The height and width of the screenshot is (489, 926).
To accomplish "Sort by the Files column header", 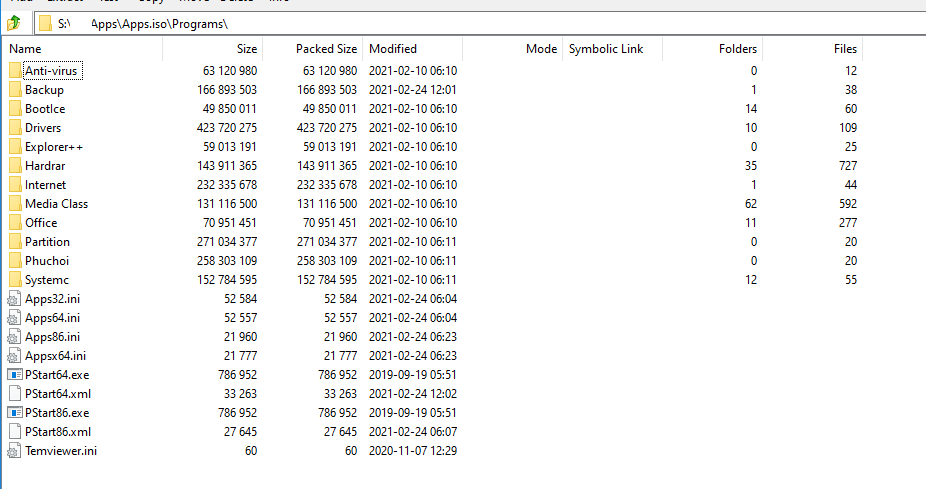I will tap(813, 49).
